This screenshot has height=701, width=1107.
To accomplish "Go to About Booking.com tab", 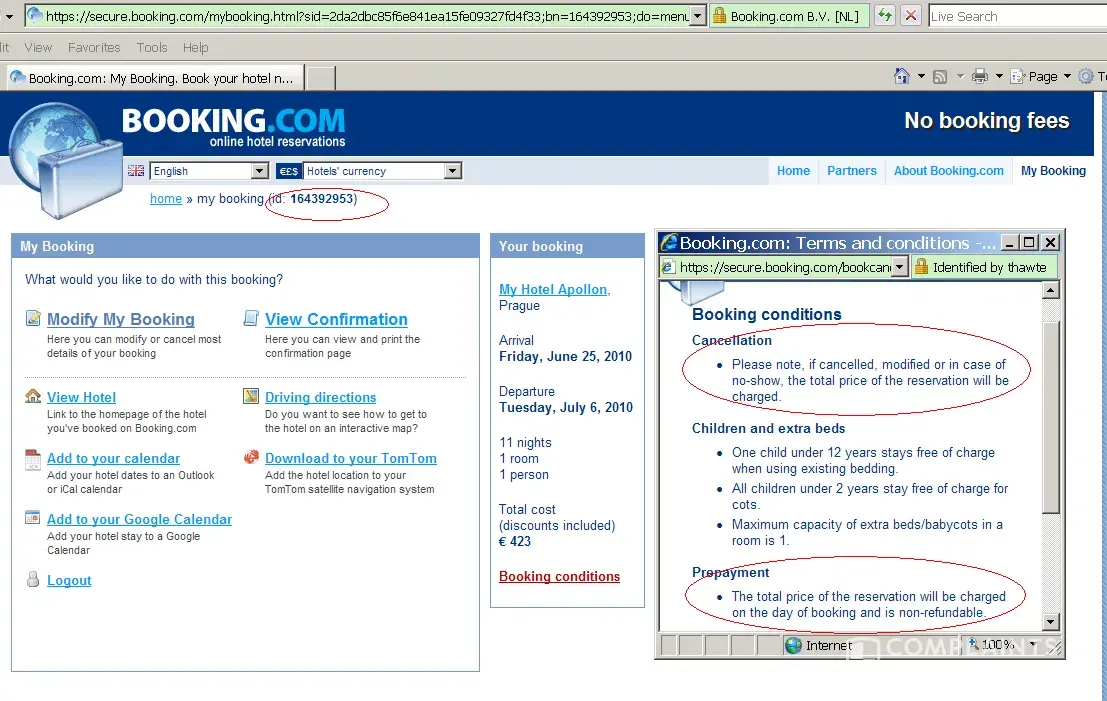I will (948, 171).
